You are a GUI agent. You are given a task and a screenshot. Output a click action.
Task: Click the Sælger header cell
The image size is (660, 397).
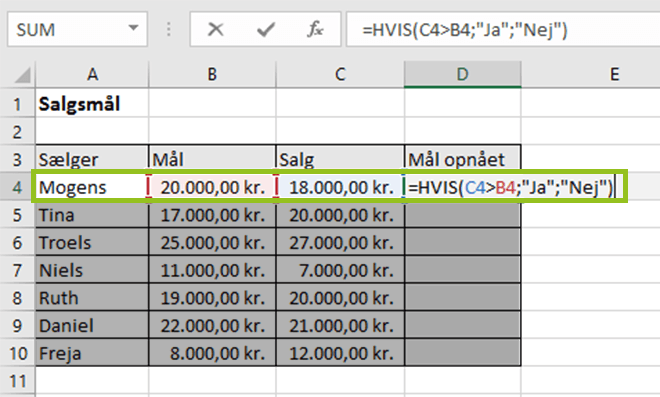(x=92, y=159)
